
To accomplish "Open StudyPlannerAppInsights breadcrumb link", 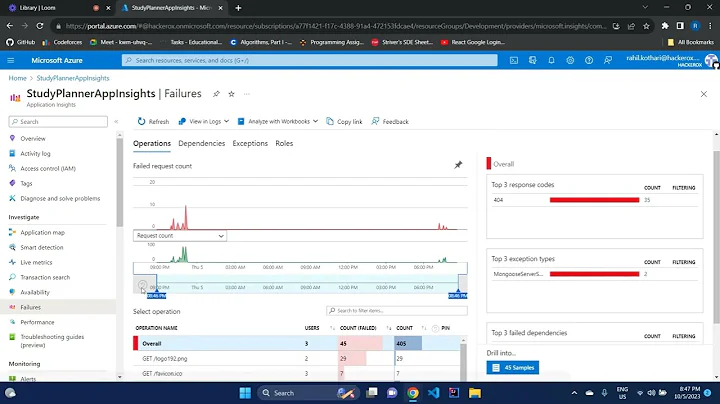I will [73, 78].
